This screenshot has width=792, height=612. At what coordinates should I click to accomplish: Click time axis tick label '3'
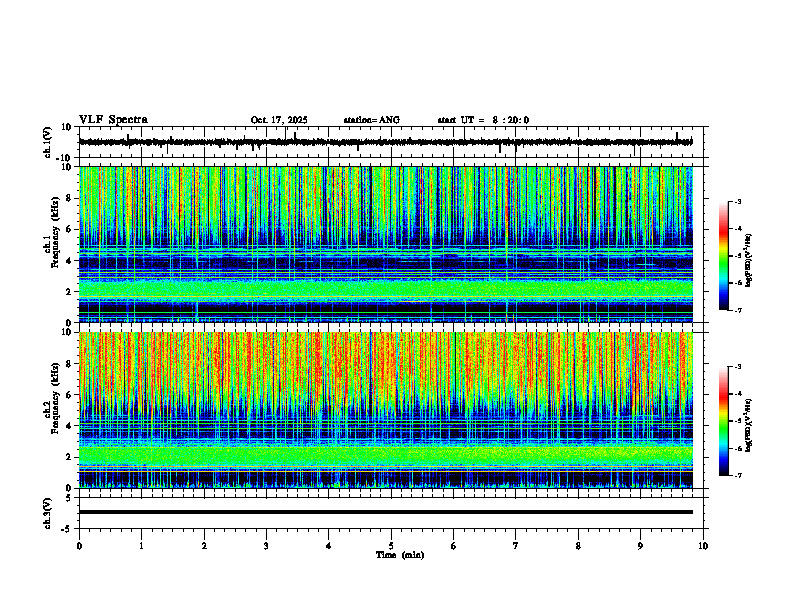[x=266, y=546]
